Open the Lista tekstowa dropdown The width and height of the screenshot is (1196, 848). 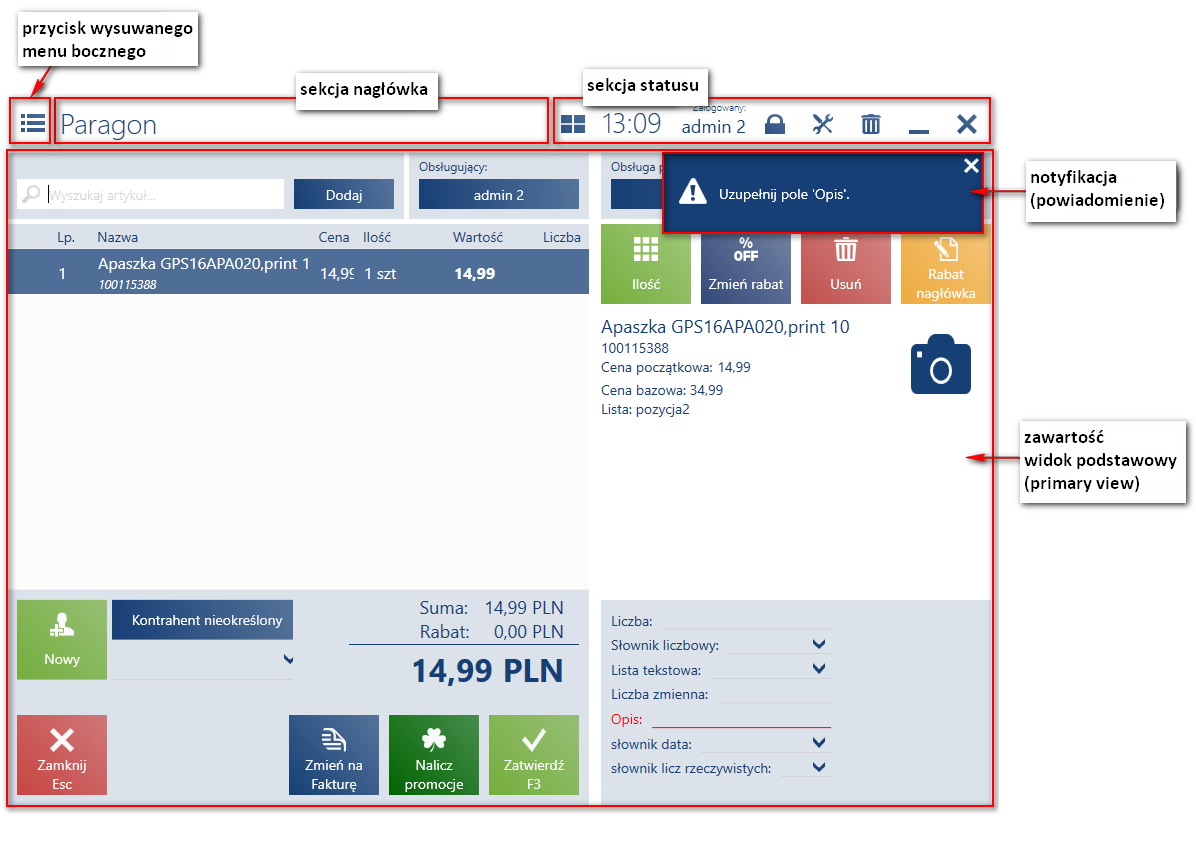coord(818,669)
